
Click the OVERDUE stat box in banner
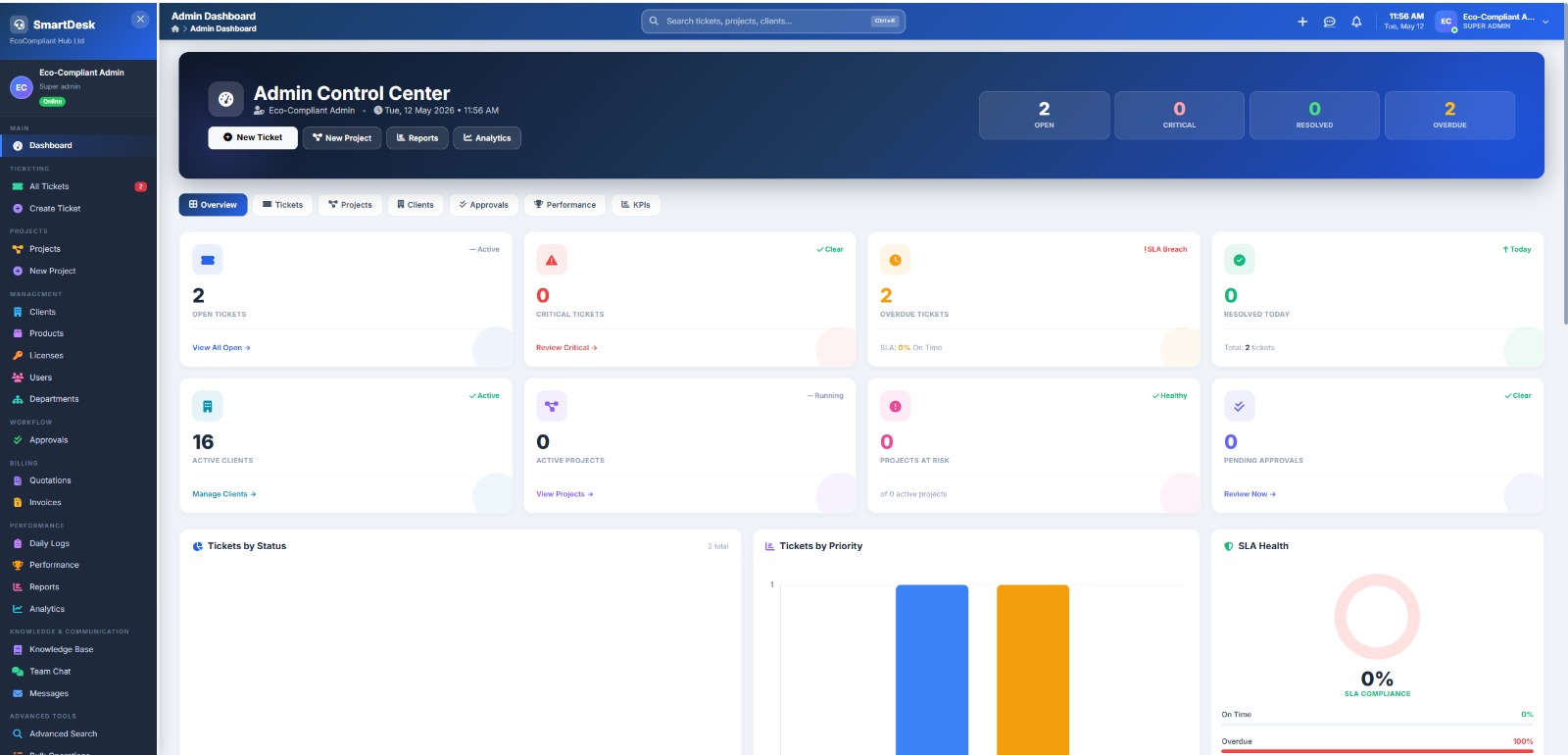point(1450,116)
